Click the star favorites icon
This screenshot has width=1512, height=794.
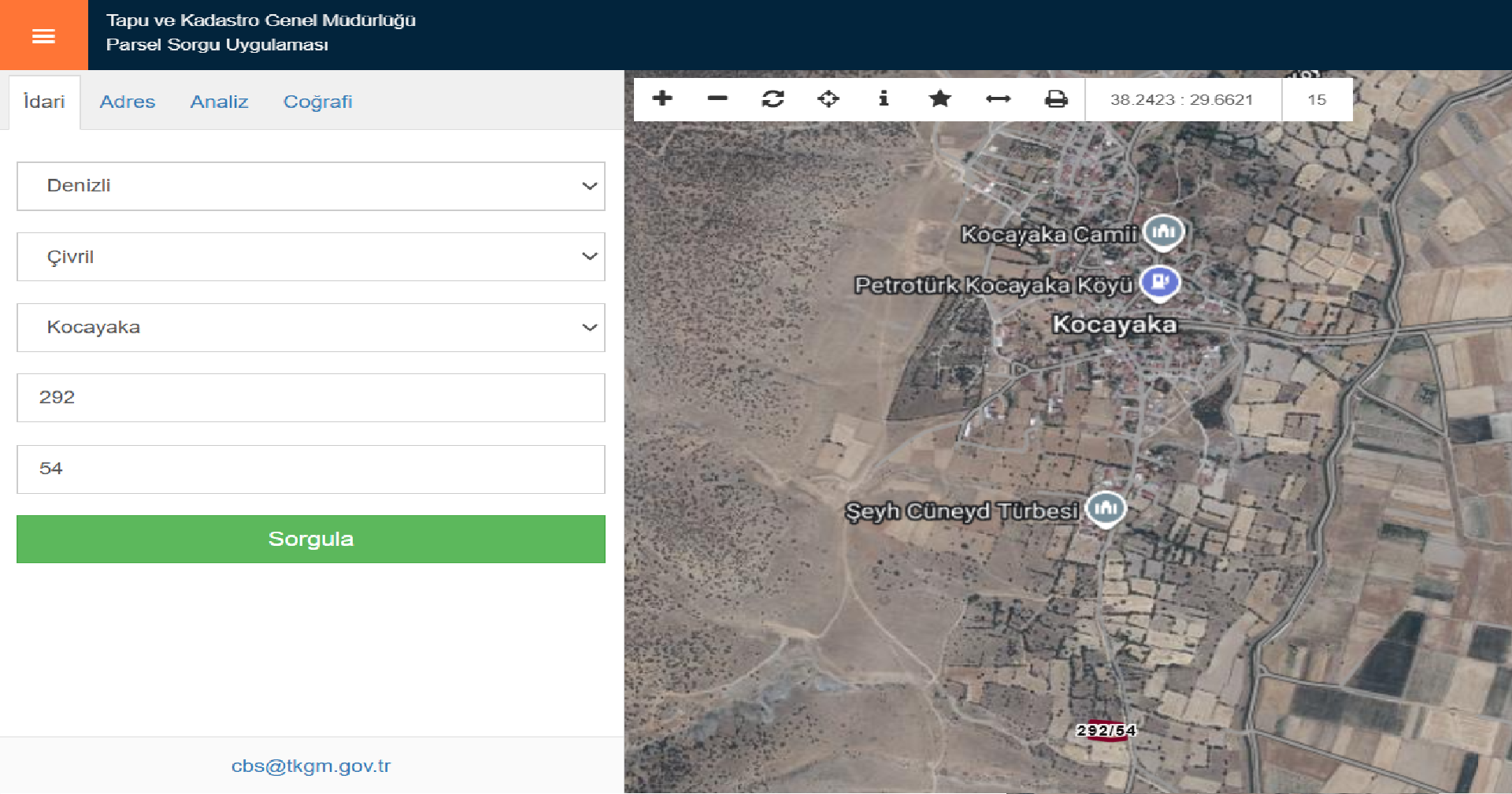(940, 98)
